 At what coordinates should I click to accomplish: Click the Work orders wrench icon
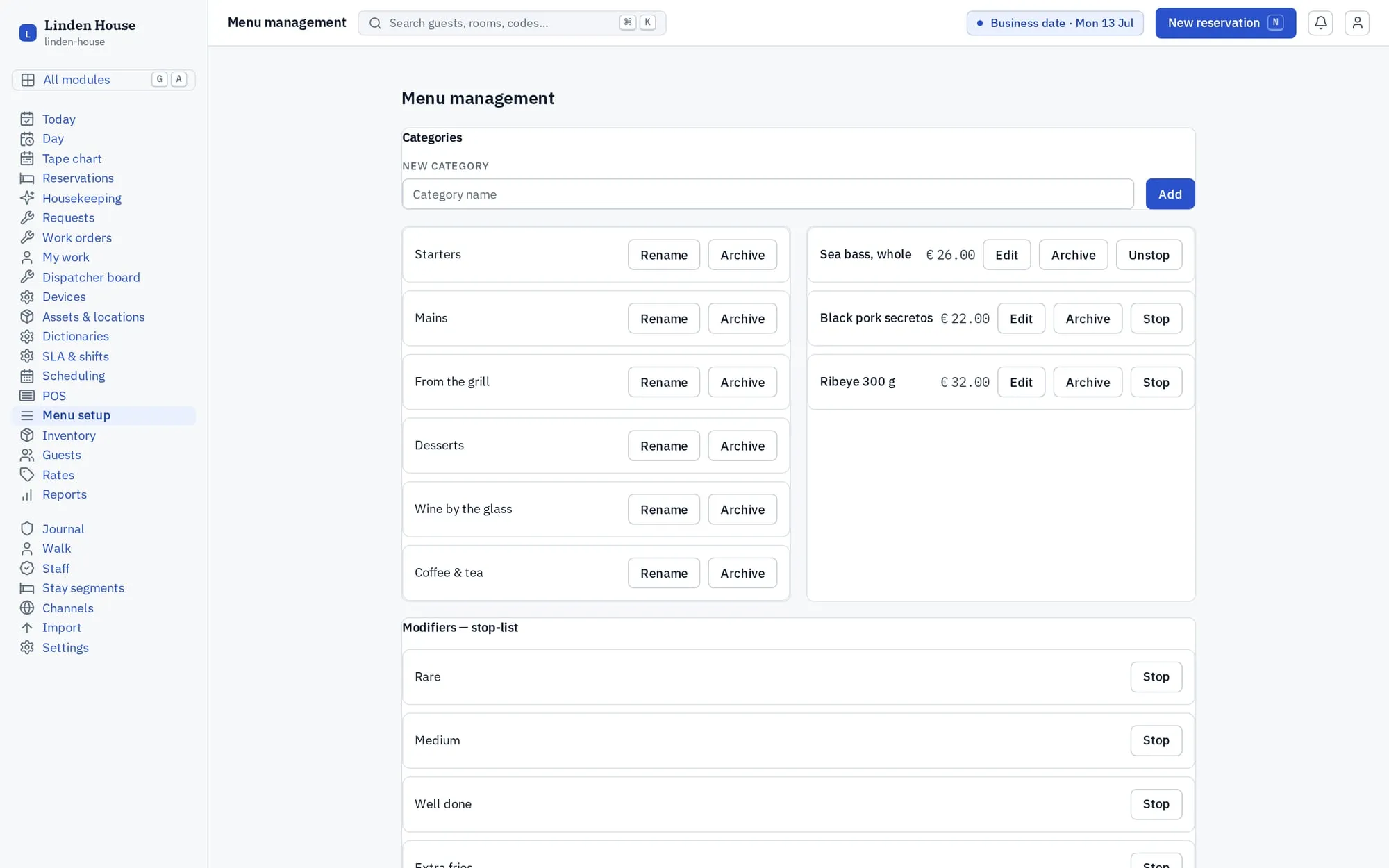tap(27, 238)
